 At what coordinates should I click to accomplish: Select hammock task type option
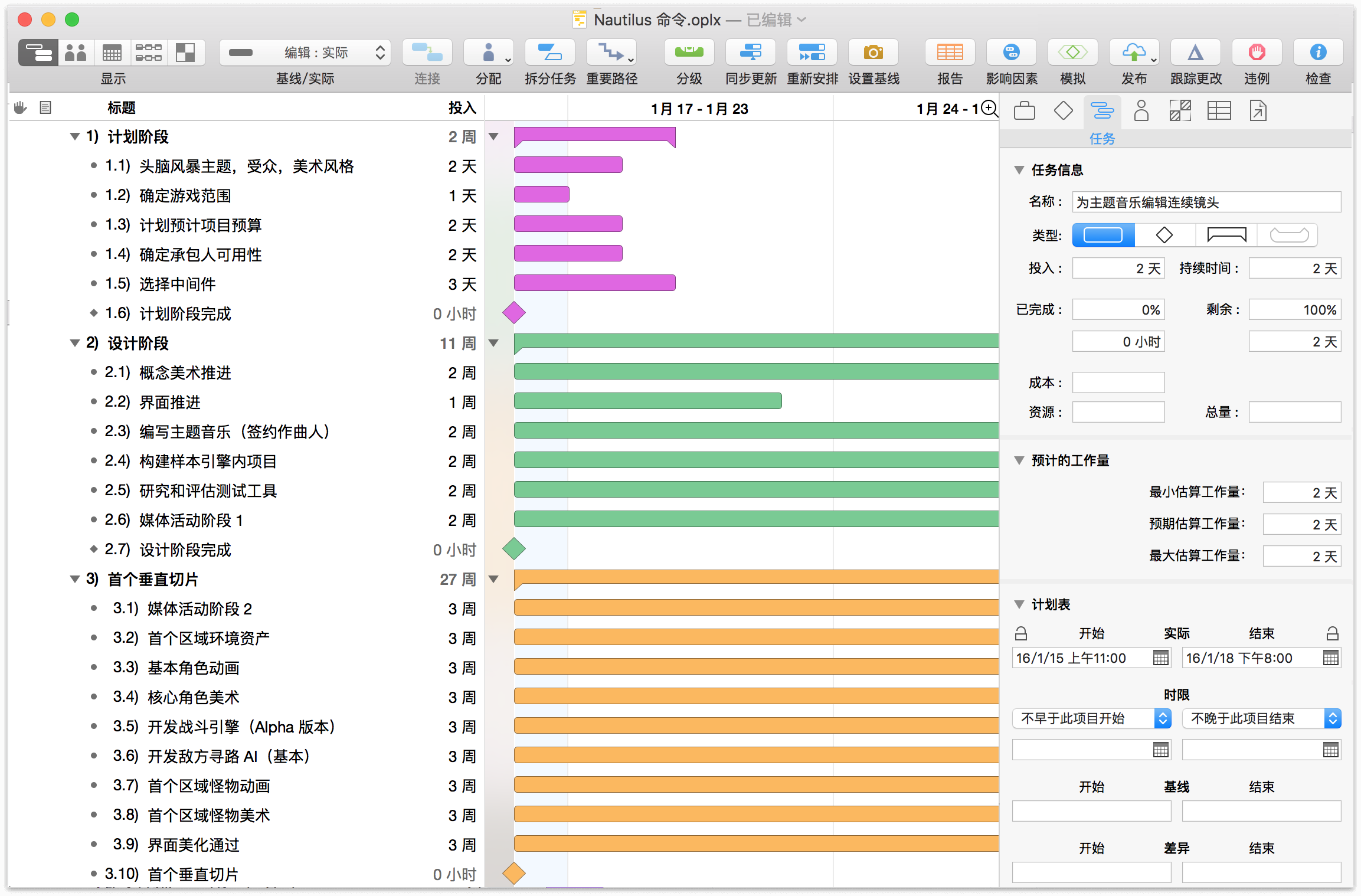coord(1288,235)
